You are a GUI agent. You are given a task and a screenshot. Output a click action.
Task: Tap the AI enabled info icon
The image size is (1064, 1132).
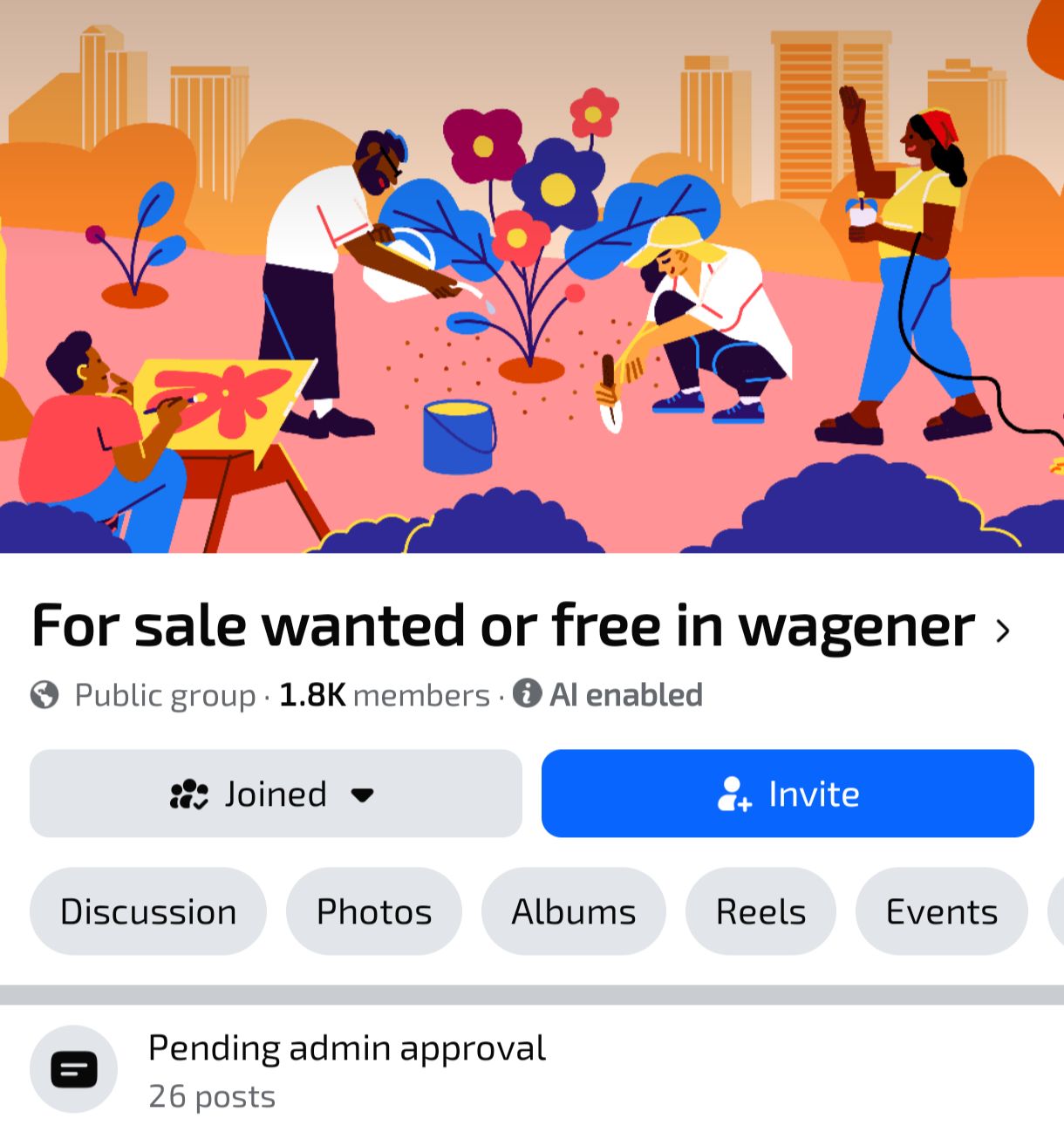tap(527, 693)
